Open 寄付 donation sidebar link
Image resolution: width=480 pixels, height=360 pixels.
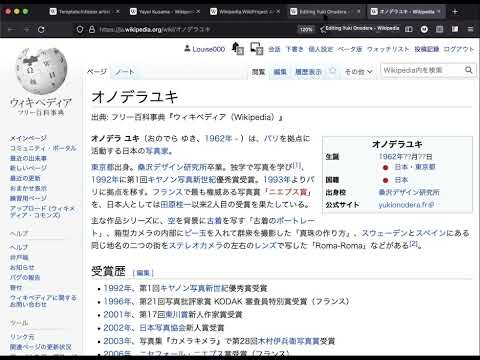(x=16, y=287)
